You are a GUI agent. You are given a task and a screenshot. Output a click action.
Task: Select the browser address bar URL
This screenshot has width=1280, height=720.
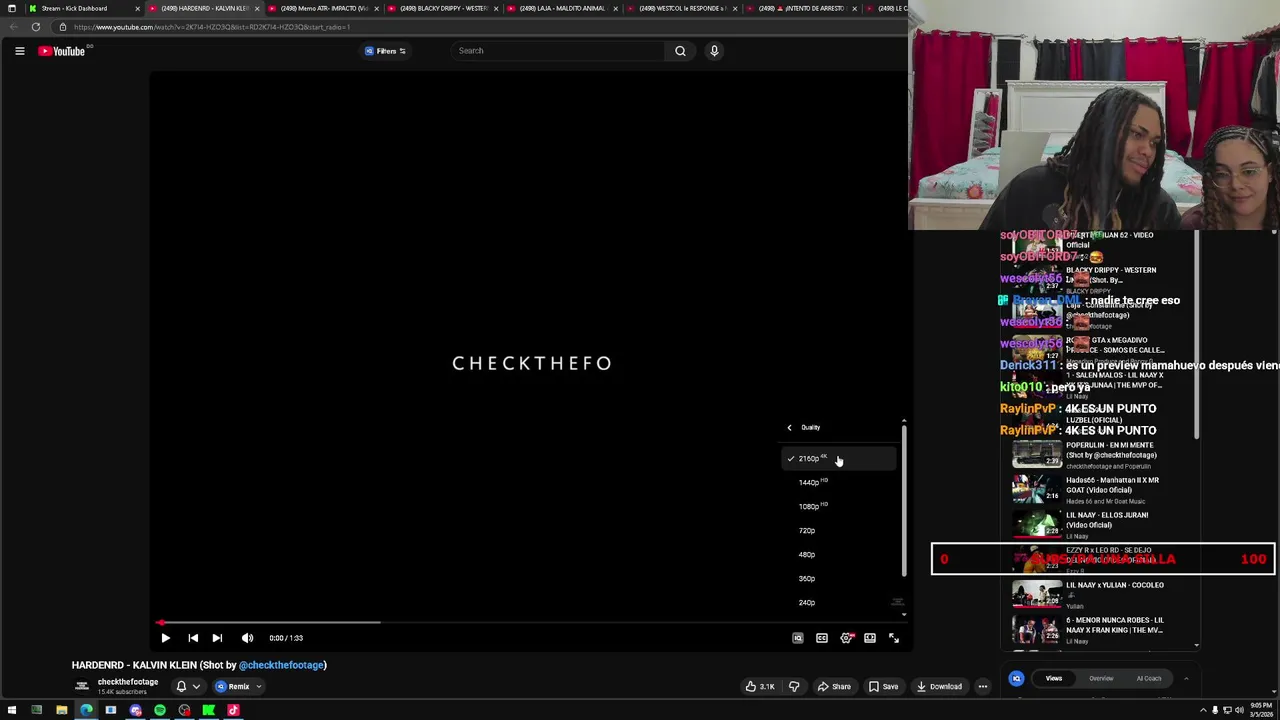coord(212,27)
